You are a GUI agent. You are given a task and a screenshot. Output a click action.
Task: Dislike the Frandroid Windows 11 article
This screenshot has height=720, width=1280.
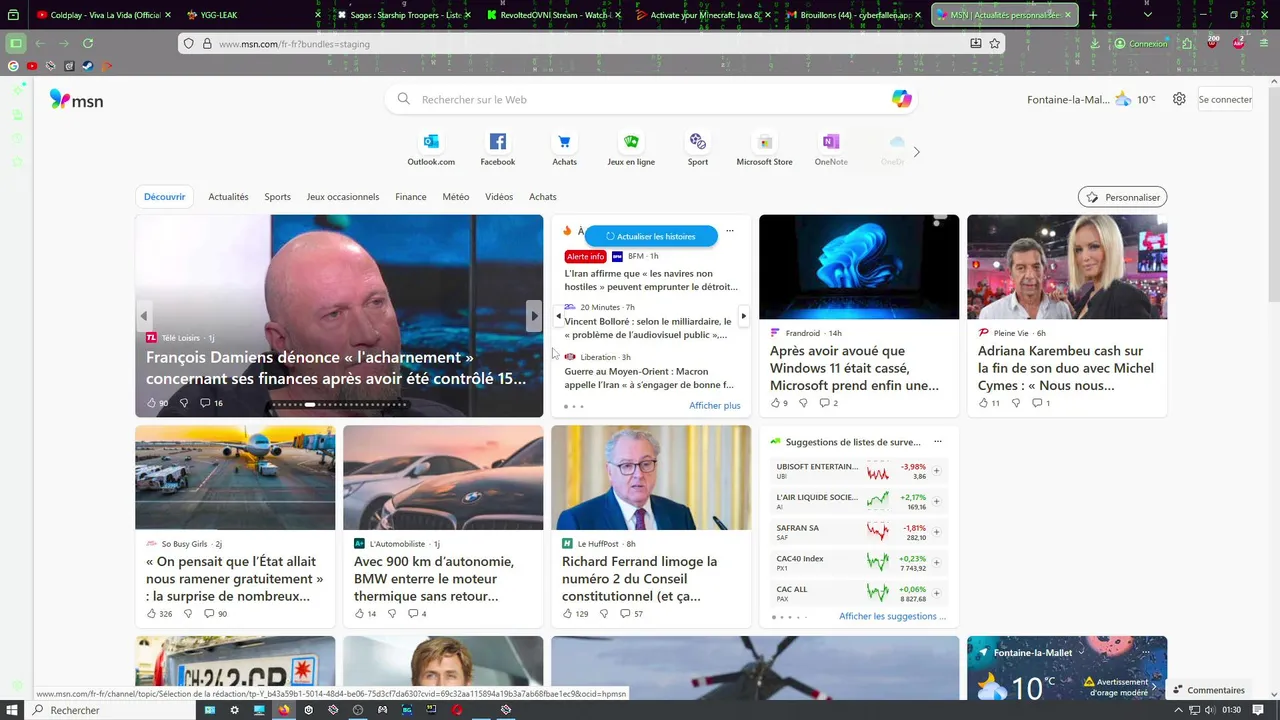802,403
